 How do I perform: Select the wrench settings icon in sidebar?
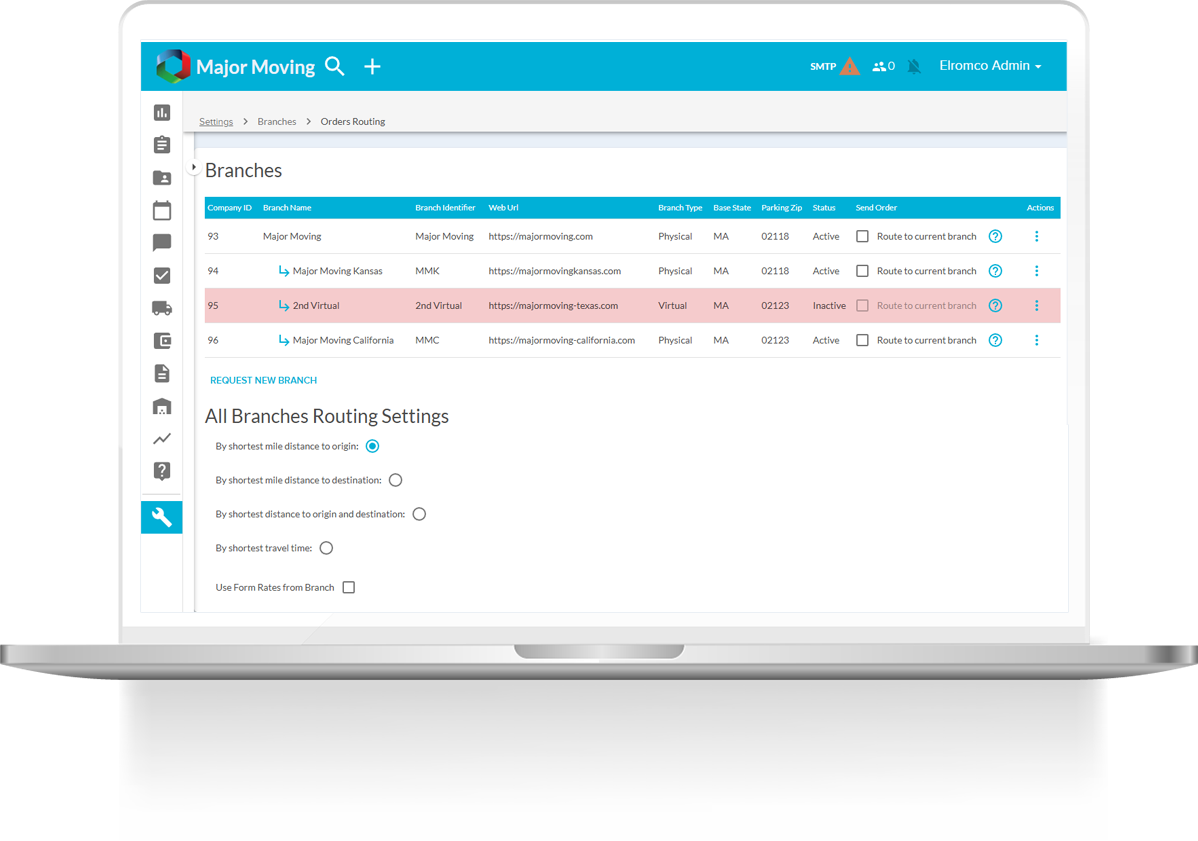pos(162,517)
